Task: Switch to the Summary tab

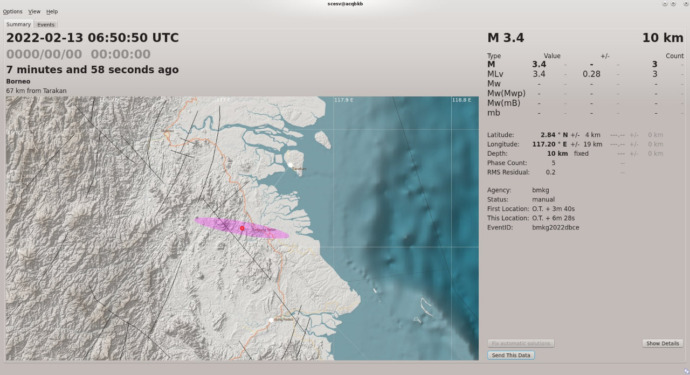Action: pos(18,24)
